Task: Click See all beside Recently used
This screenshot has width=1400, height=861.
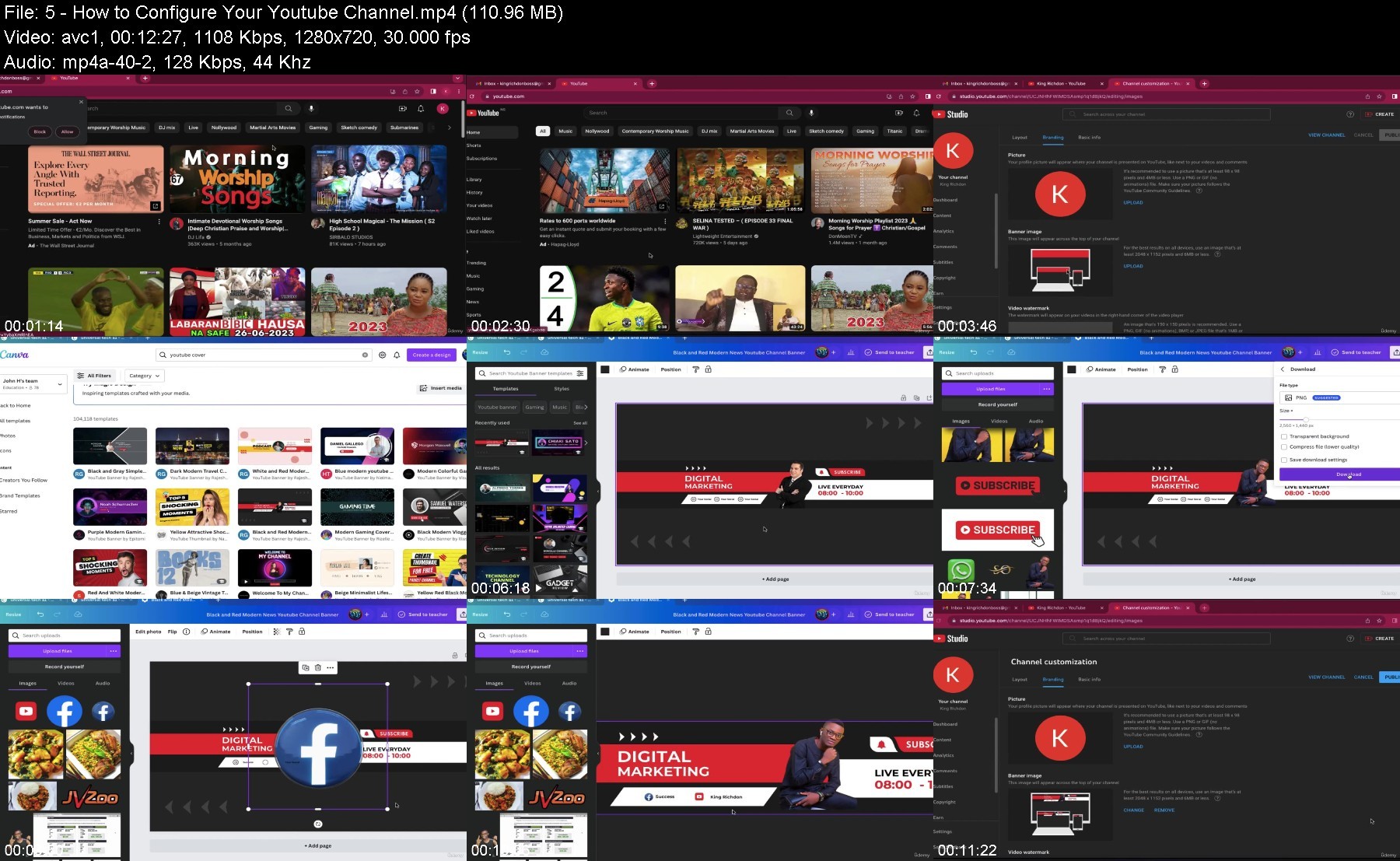Action: pyautogui.click(x=580, y=423)
